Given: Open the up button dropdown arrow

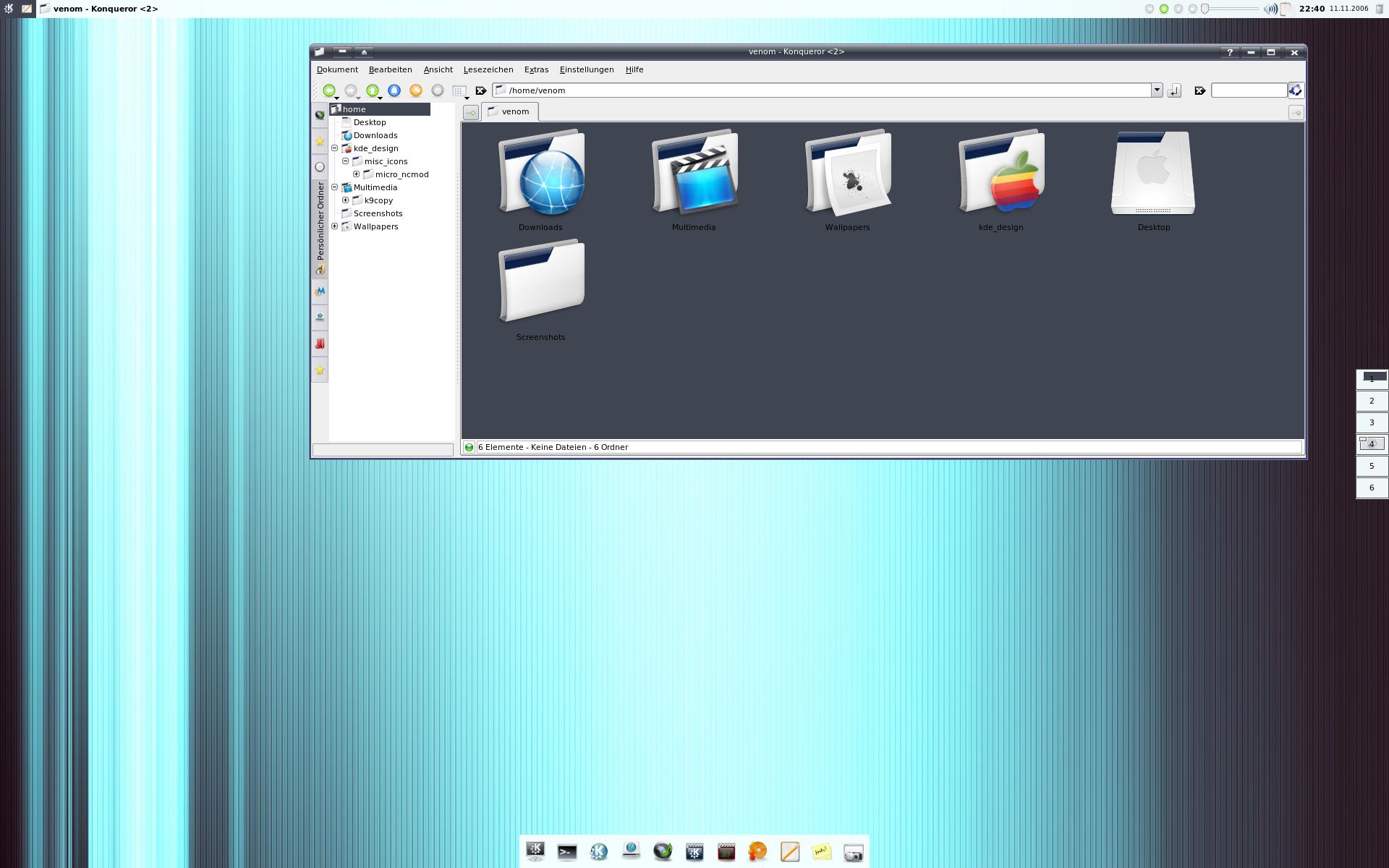Looking at the screenshot, I should coord(380,98).
